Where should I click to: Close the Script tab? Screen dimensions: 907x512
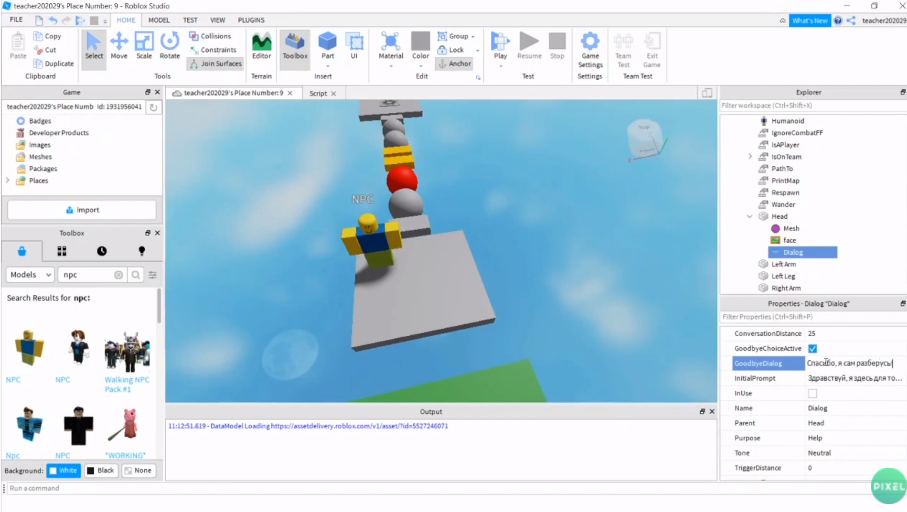pyautogui.click(x=334, y=93)
